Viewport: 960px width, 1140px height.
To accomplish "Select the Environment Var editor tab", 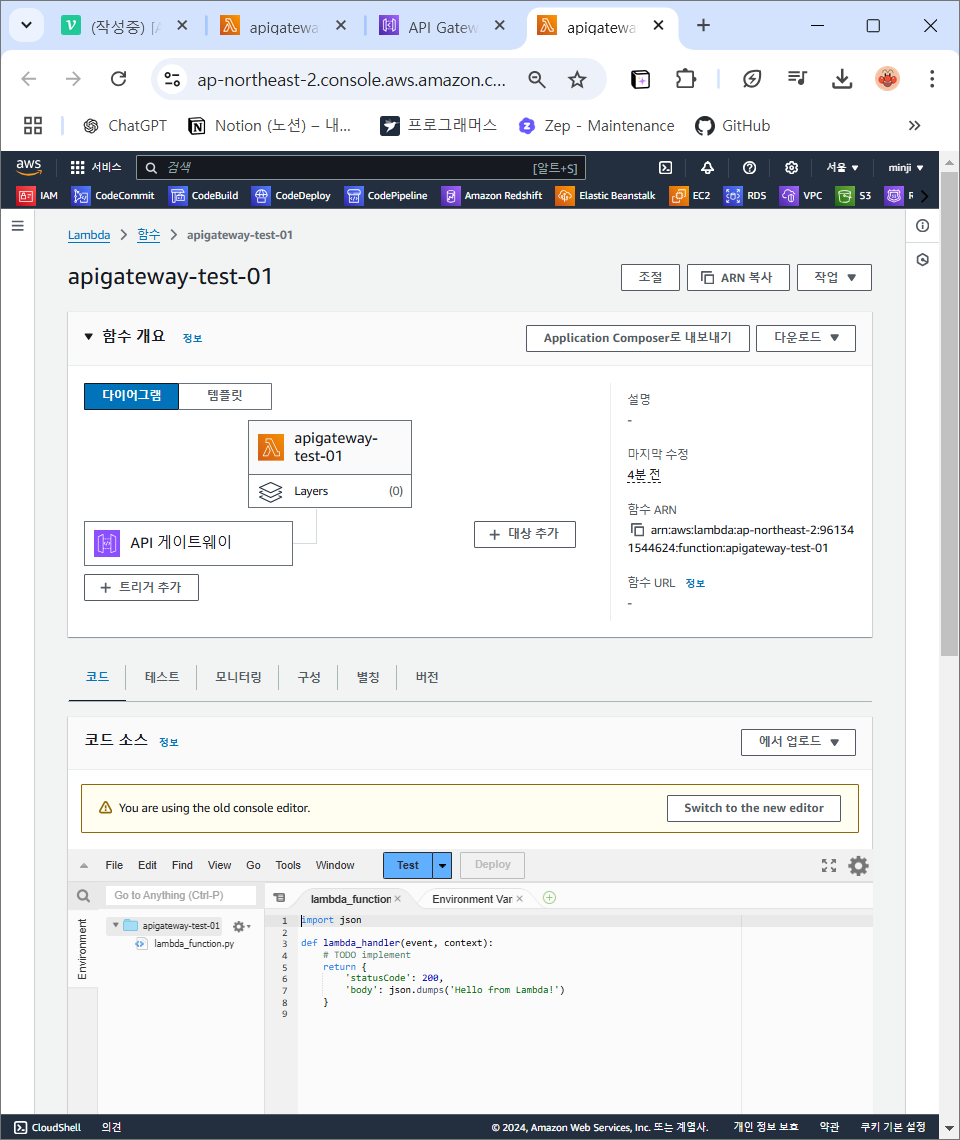I will pos(473,899).
